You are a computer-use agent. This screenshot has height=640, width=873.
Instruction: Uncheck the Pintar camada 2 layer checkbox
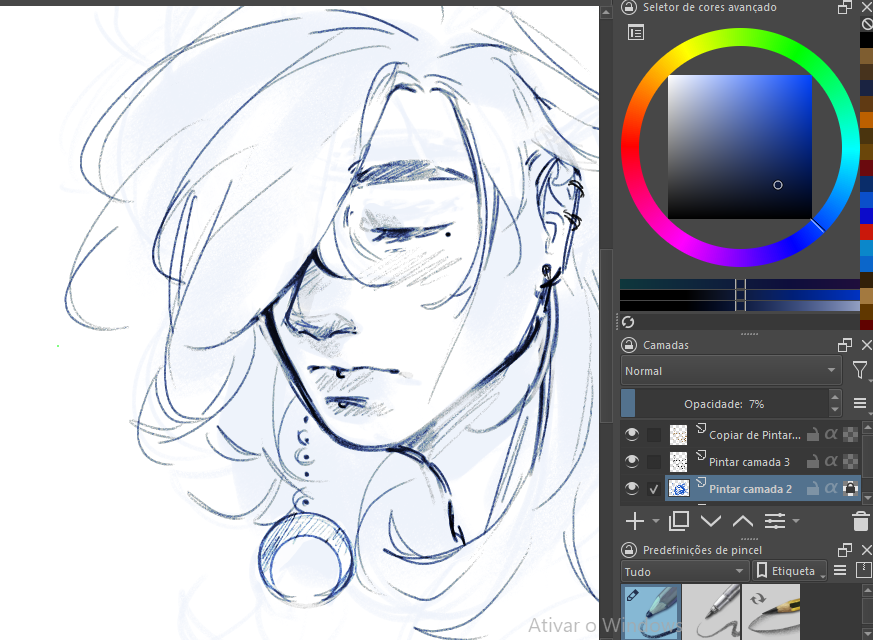tap(654, 489)
